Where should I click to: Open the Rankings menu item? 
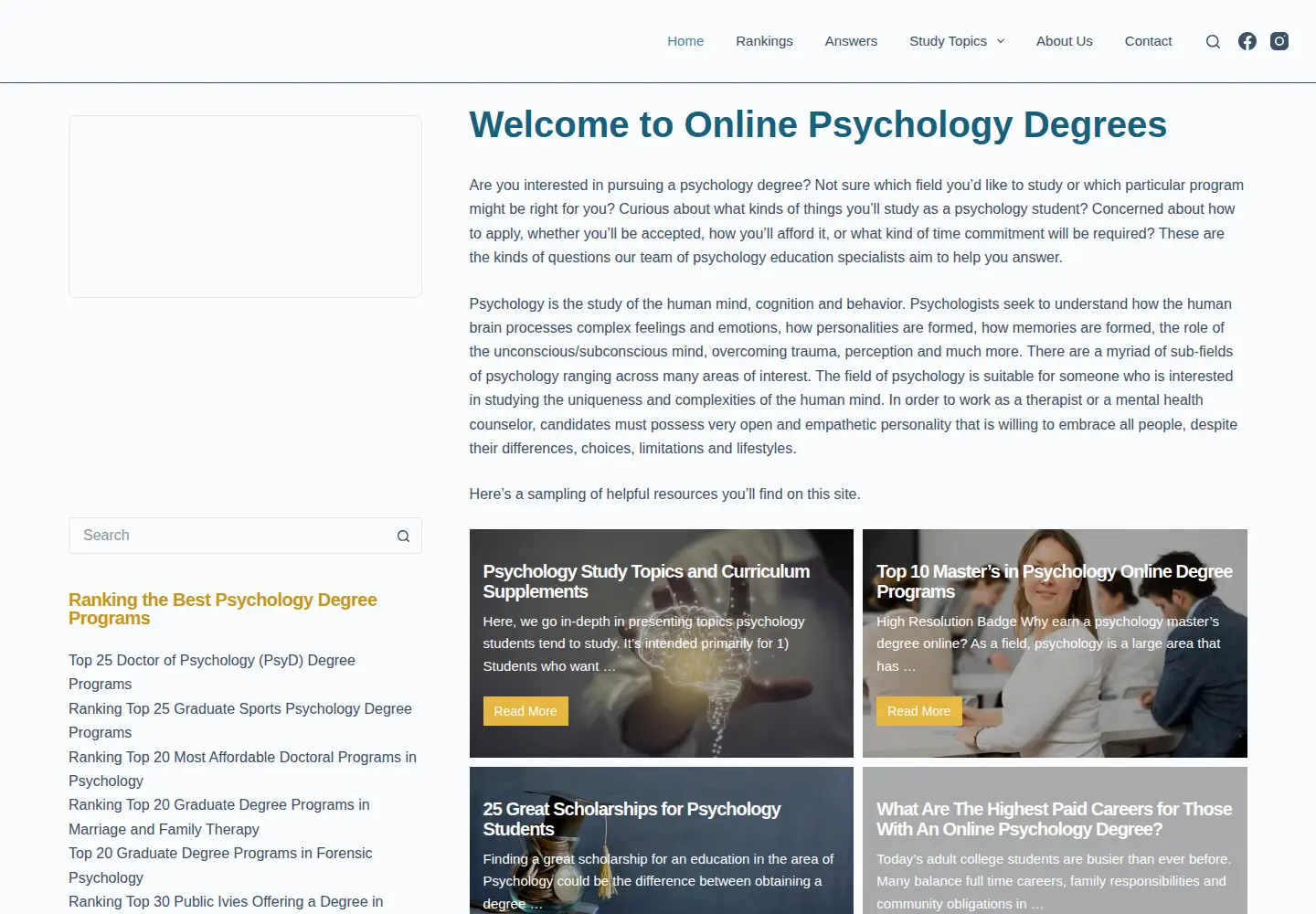(764, 41)
